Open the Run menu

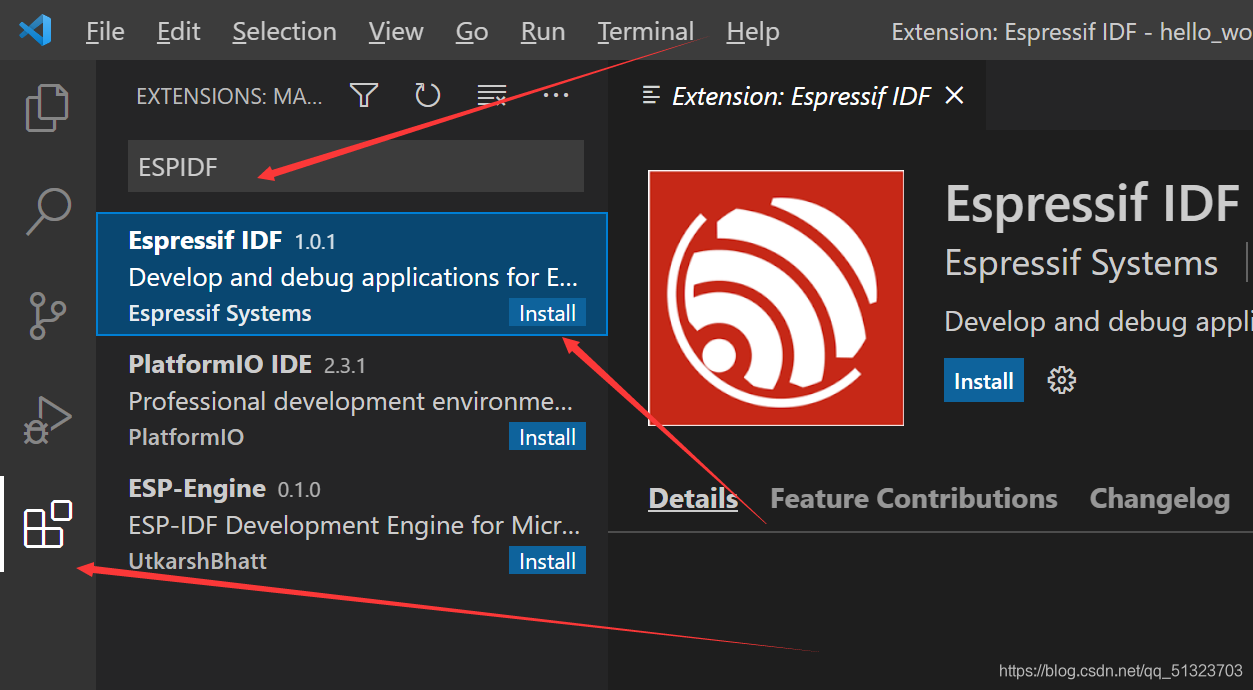point(543,32)
